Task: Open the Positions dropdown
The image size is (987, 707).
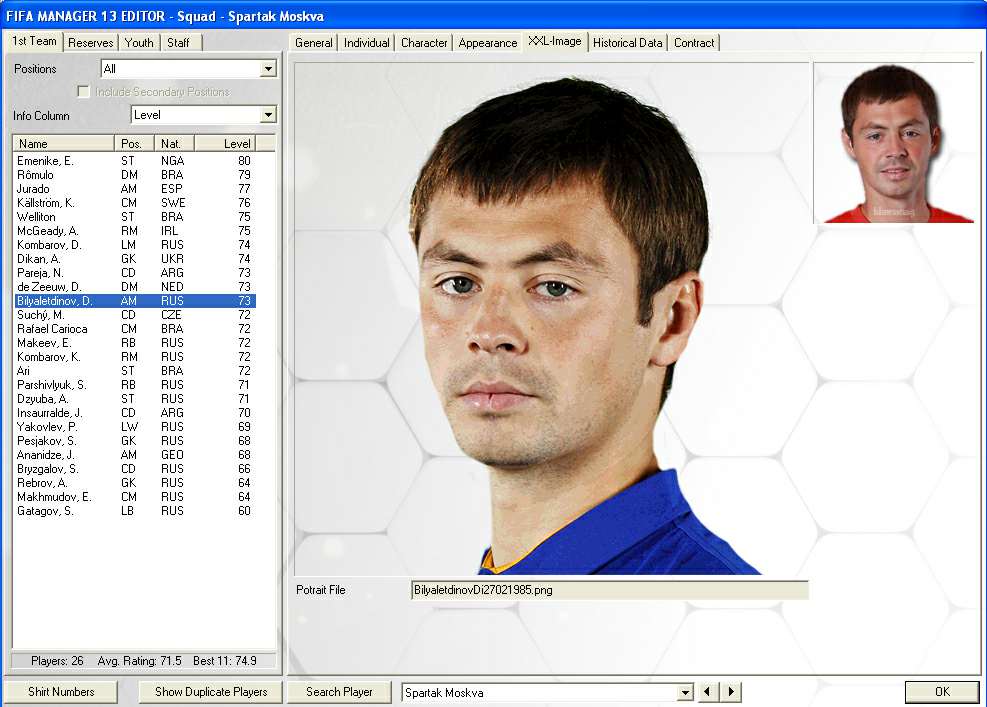Action: (268, 69)
